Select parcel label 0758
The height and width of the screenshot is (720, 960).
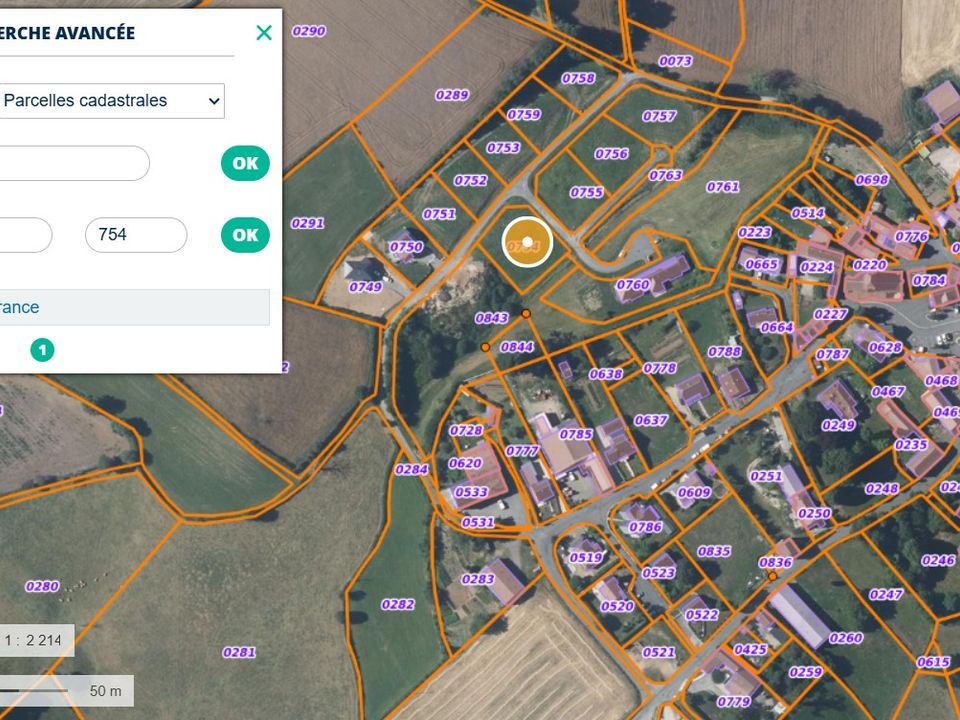click(x=578, y=78)
